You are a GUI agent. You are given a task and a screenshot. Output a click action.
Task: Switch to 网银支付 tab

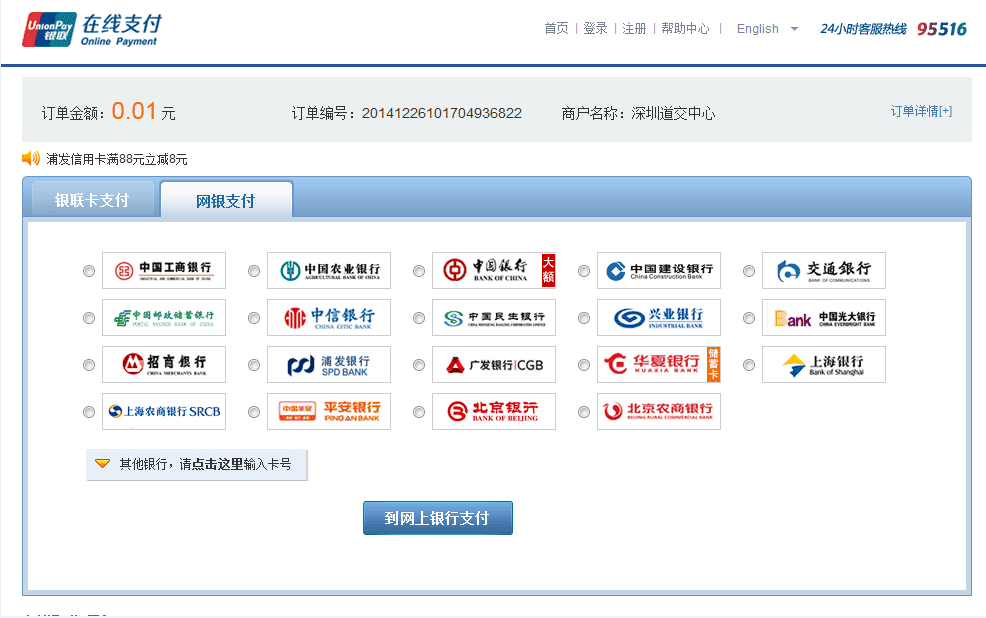226,201
